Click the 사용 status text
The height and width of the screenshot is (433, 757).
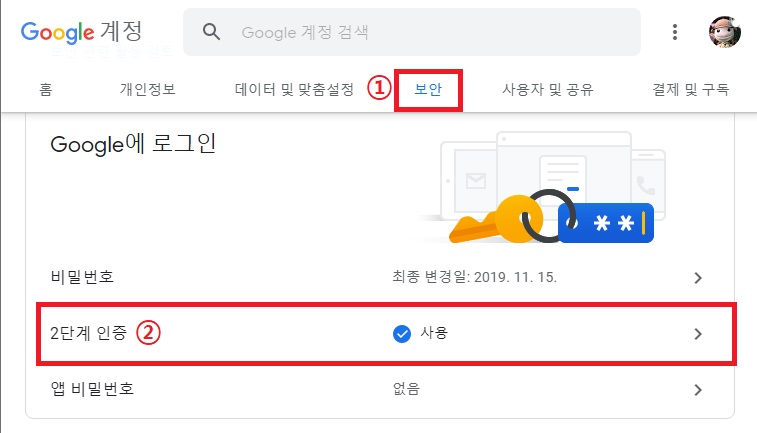click(x=434, y=333)
